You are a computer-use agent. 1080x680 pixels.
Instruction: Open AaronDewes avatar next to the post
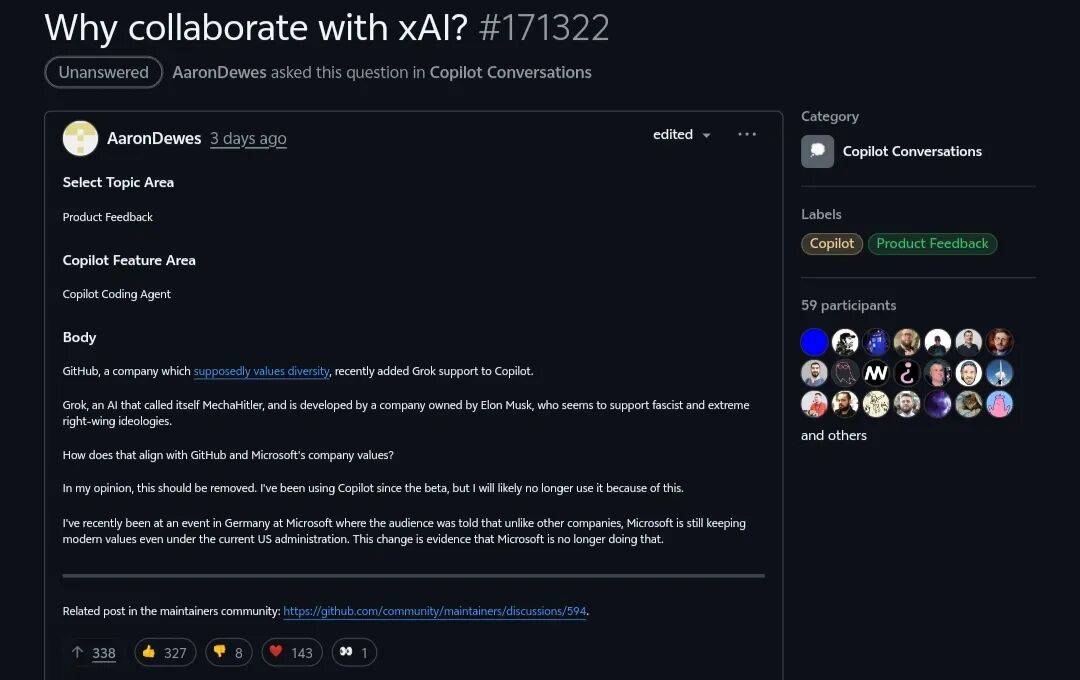click(x=81, y=138)
